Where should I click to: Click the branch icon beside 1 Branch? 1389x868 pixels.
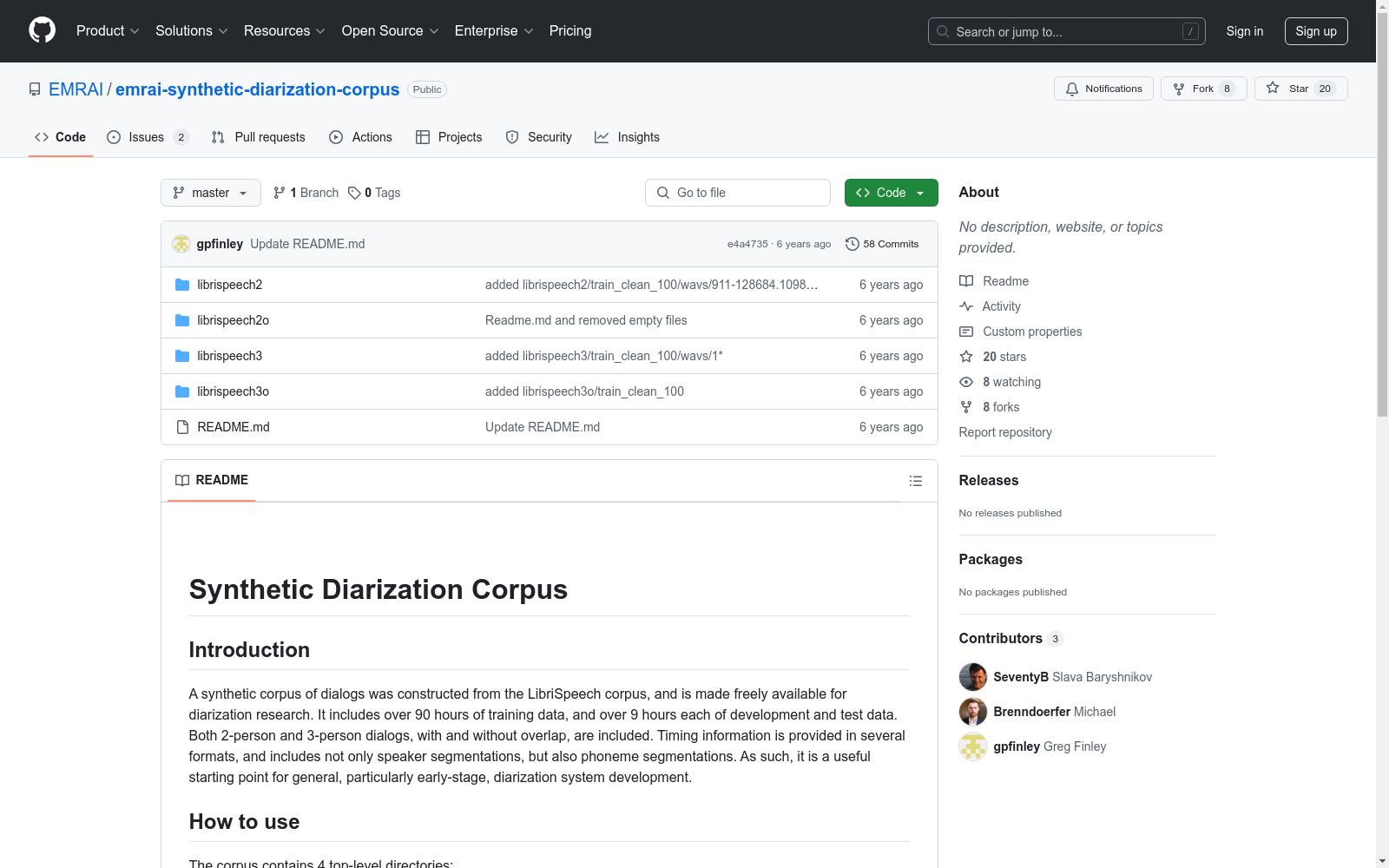(280, 193)
